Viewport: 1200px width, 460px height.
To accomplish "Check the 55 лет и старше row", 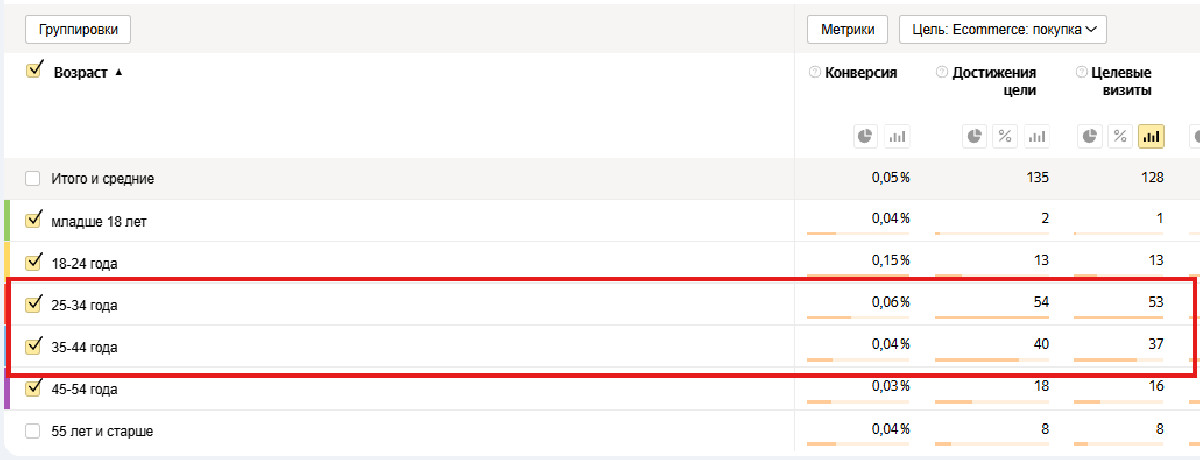I will point(33,431).
